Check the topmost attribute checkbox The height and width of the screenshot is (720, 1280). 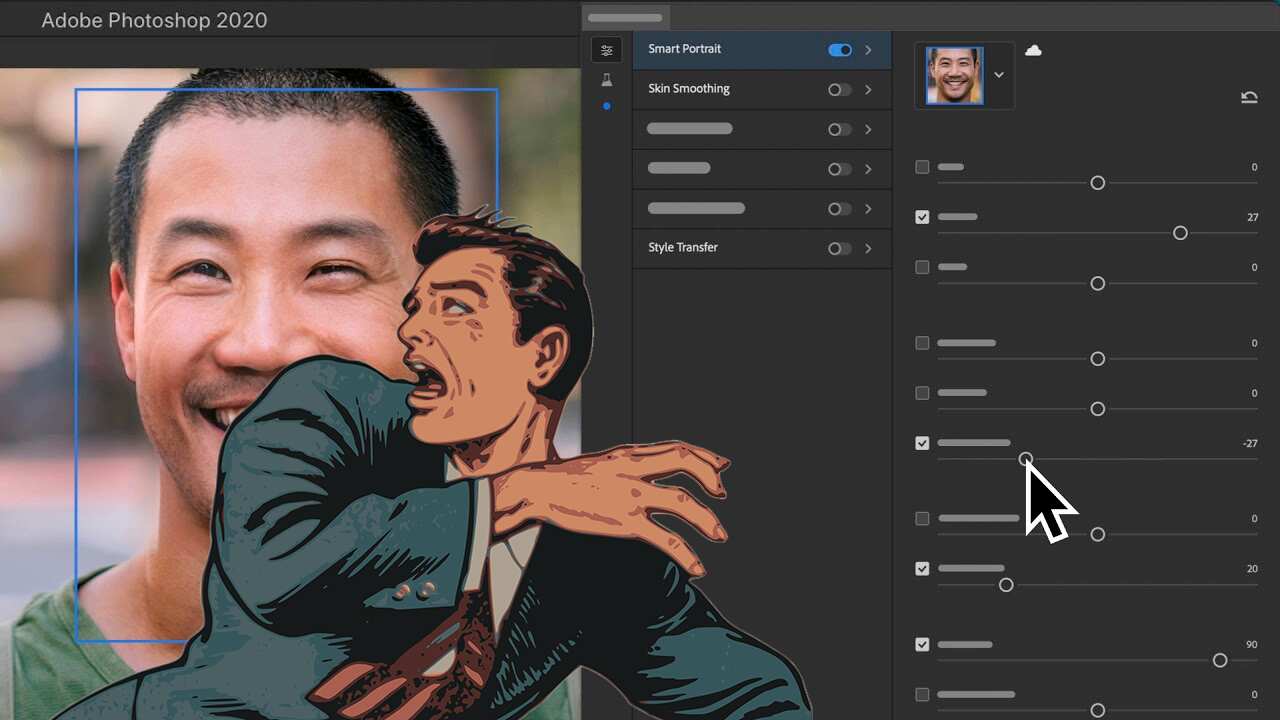tap(921, 167)
